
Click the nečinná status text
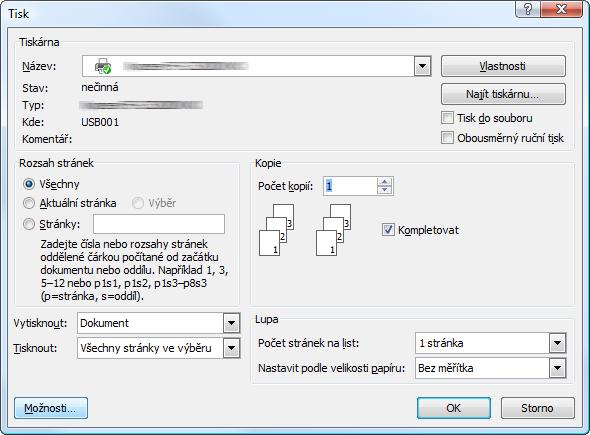tap(100, 87)
